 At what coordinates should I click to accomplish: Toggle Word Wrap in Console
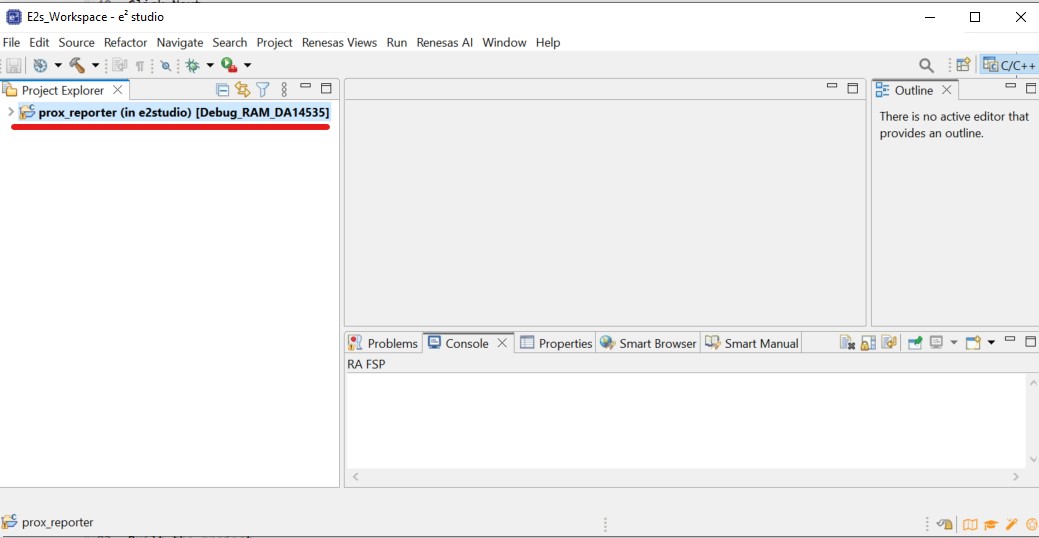pyautogui.click(x=889, y=343)
